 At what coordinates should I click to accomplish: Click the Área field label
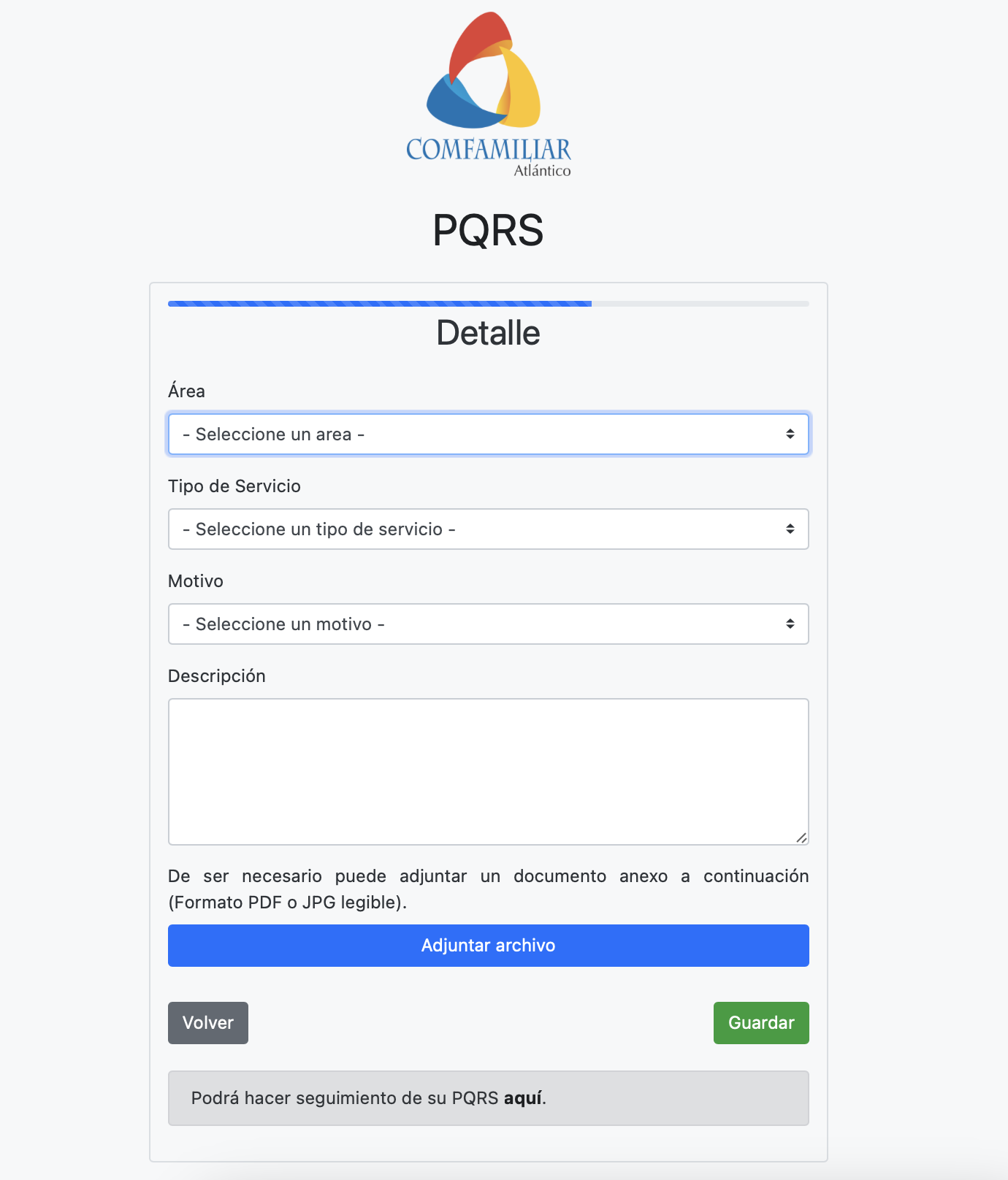(x=186, y=391)
